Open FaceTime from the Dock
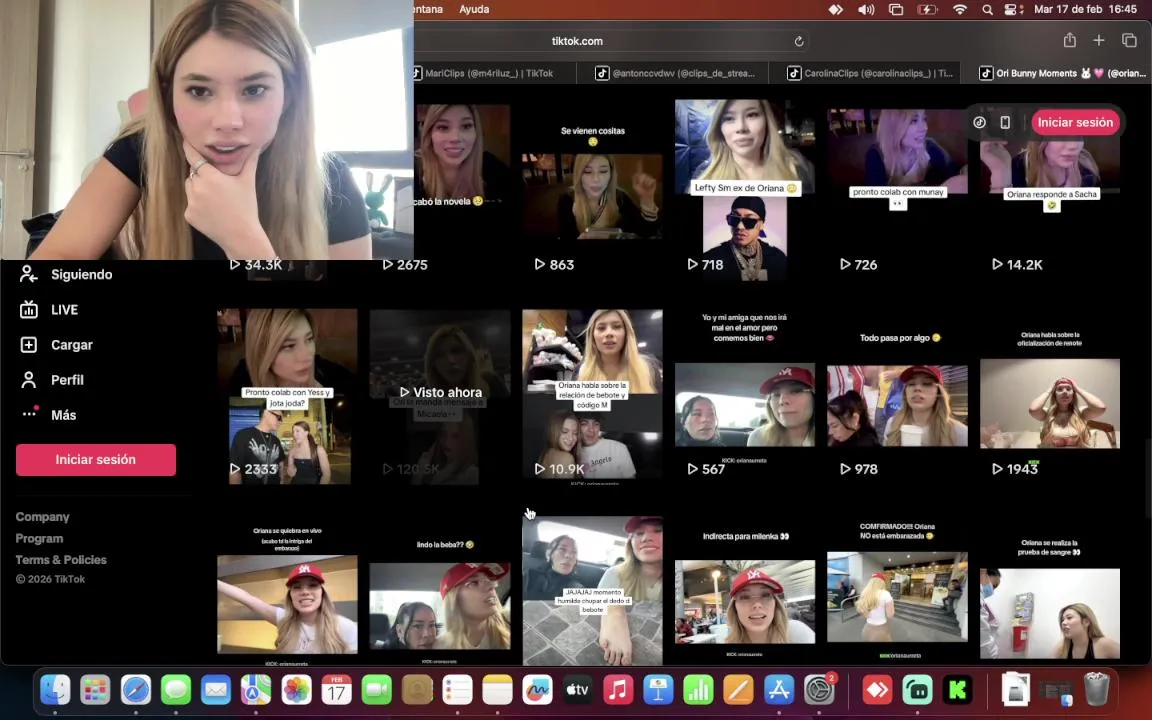Screen dimensions: 1152x720 [377, 690]
